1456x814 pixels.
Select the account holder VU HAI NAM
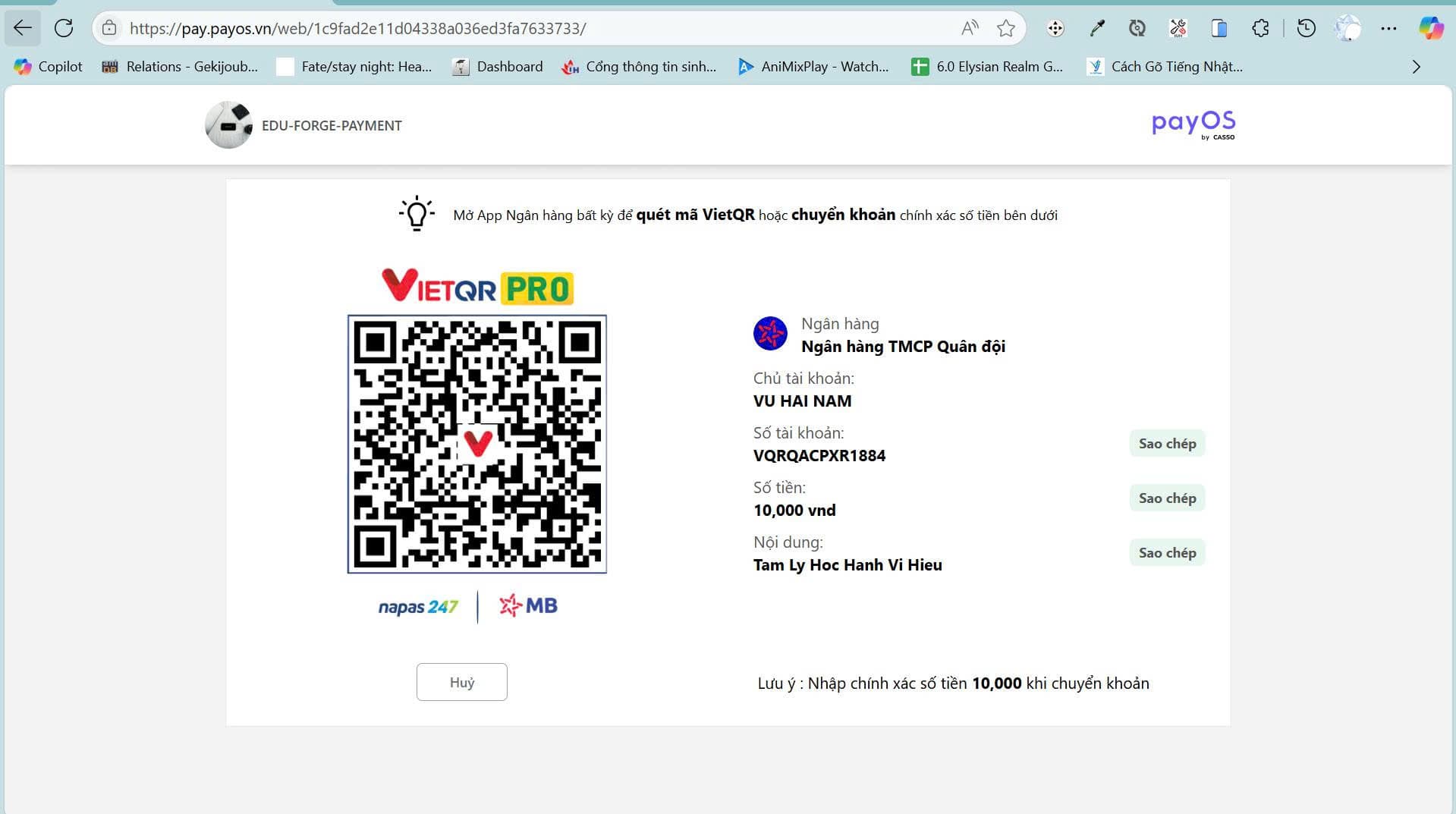(x=802, y=401)
